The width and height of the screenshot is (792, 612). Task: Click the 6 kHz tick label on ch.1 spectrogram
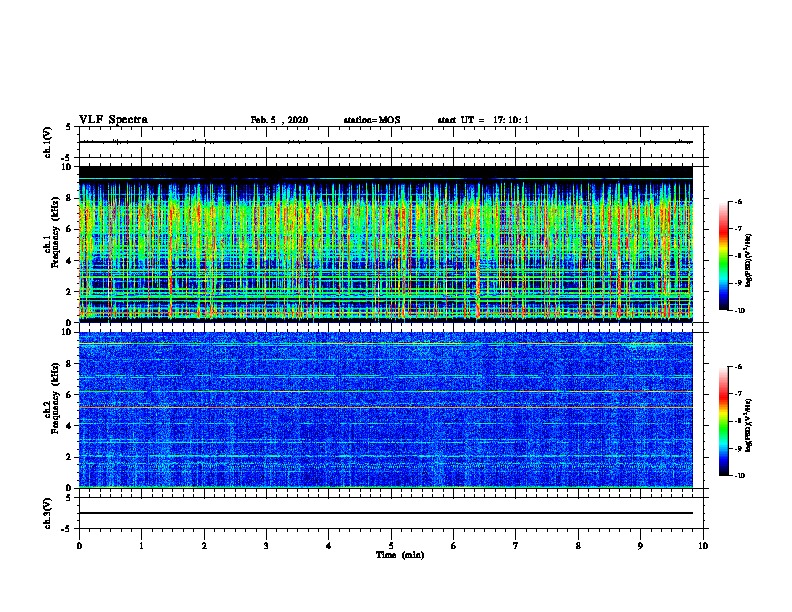click(x=71, y=229)
